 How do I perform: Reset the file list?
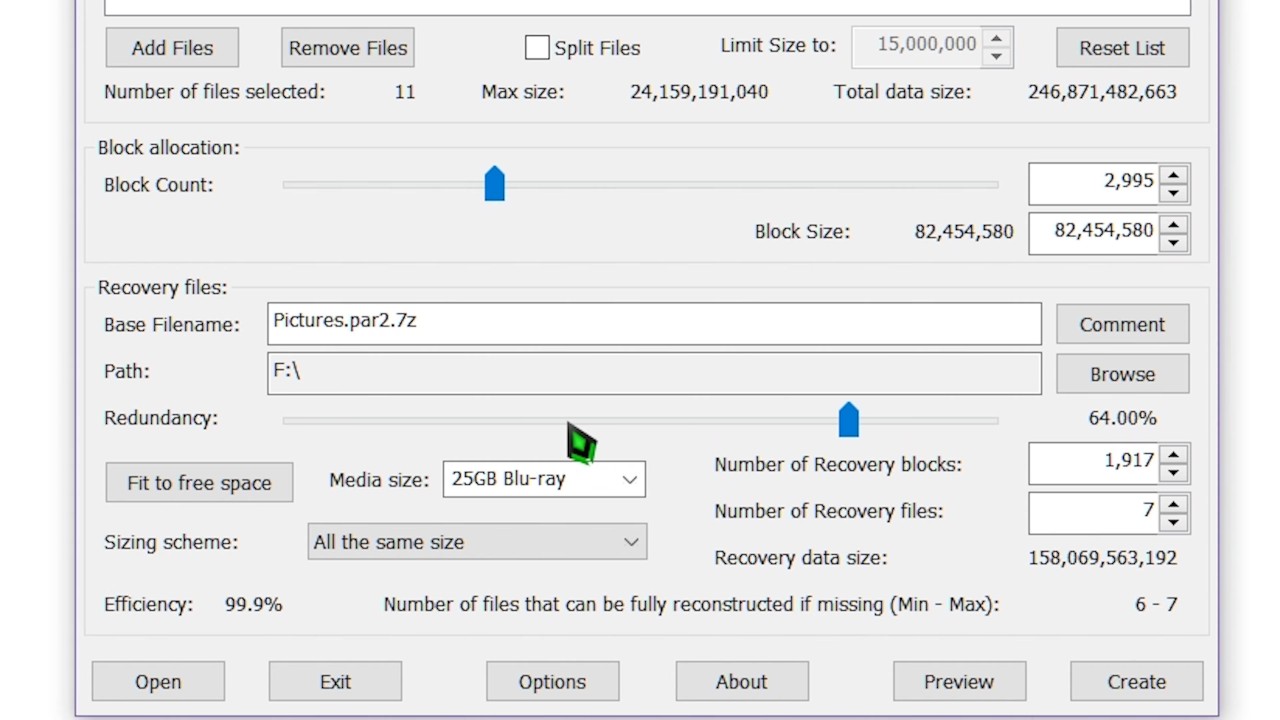point(1122,48)
